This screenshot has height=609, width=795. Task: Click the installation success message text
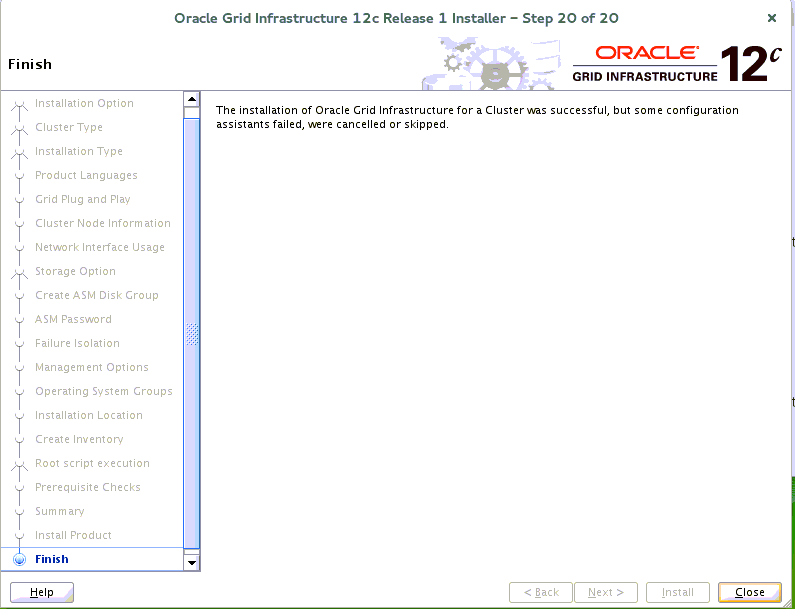click(x=477, y=117)
